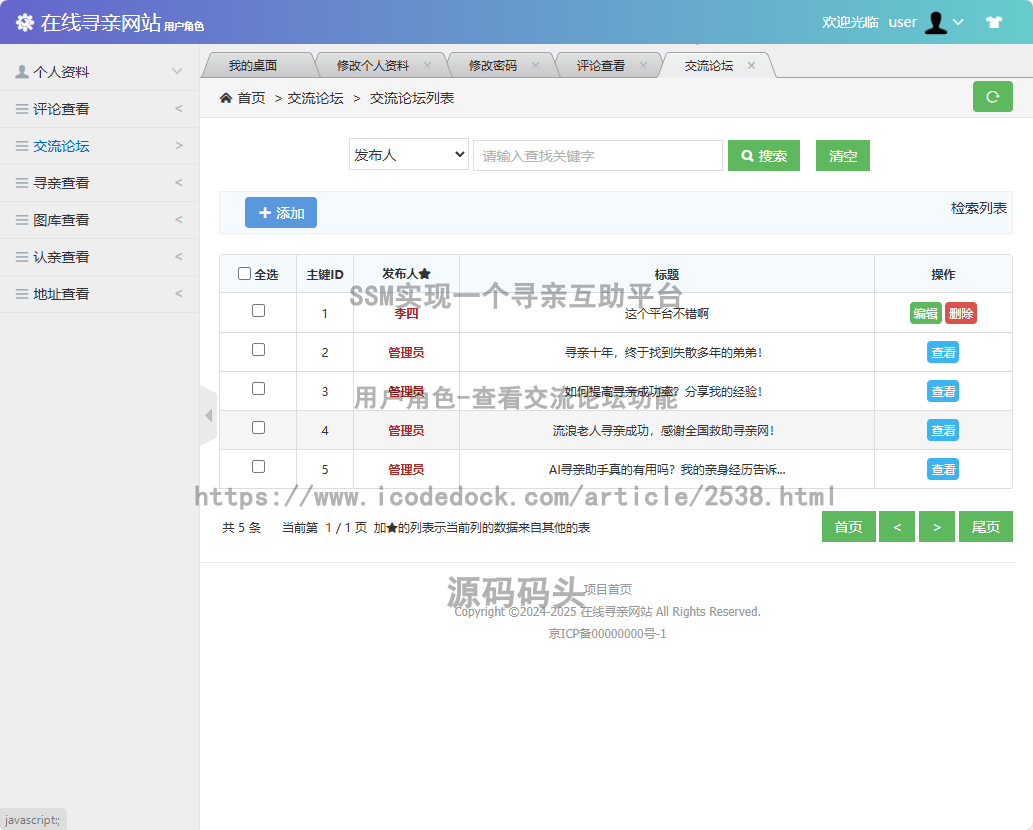The image size is (1033, 830).
Task: Click 项目首页 footer link
Action: coord(607,589)
